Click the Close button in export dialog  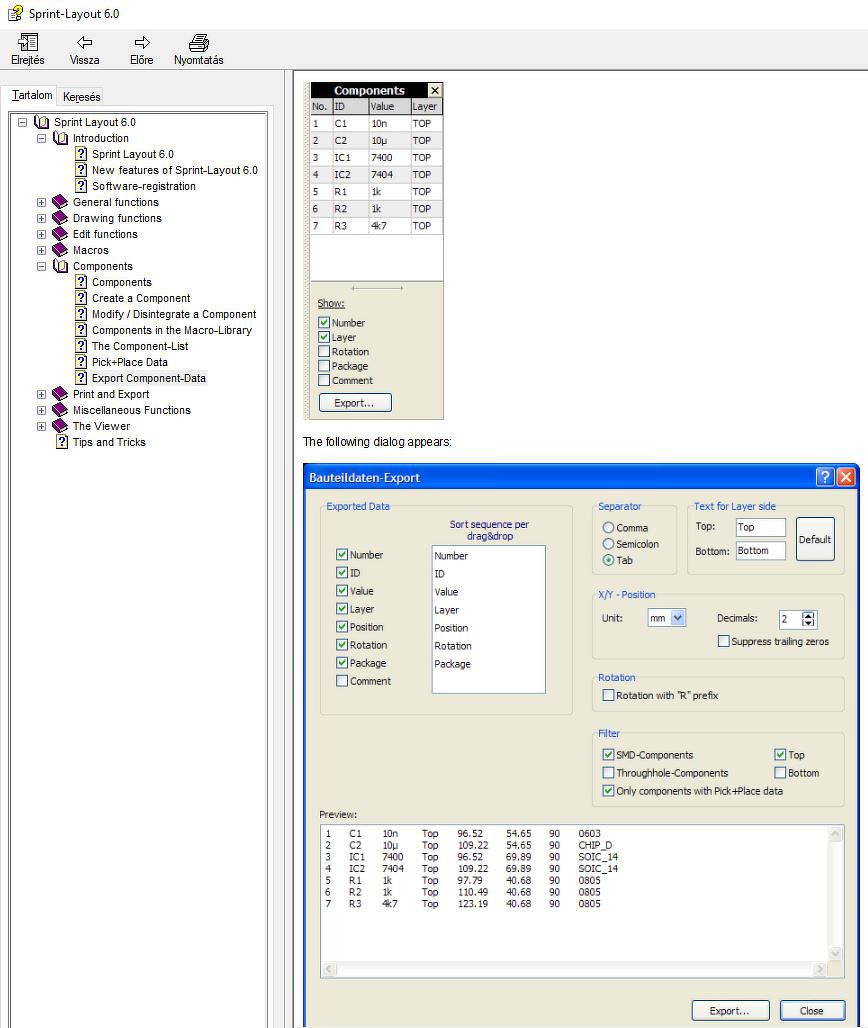[812, 1010]
